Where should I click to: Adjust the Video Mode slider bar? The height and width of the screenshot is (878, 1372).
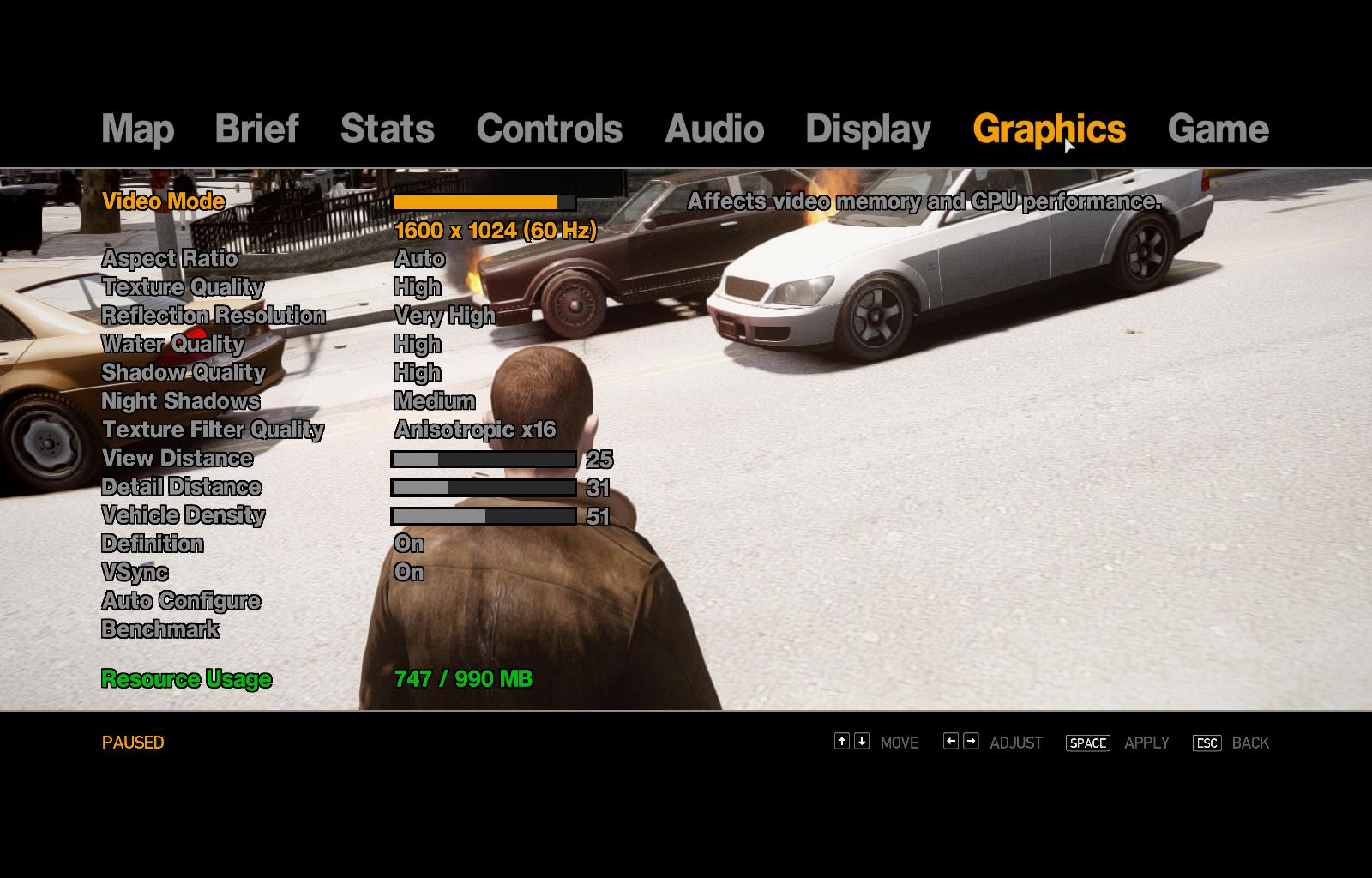point(484,202)
